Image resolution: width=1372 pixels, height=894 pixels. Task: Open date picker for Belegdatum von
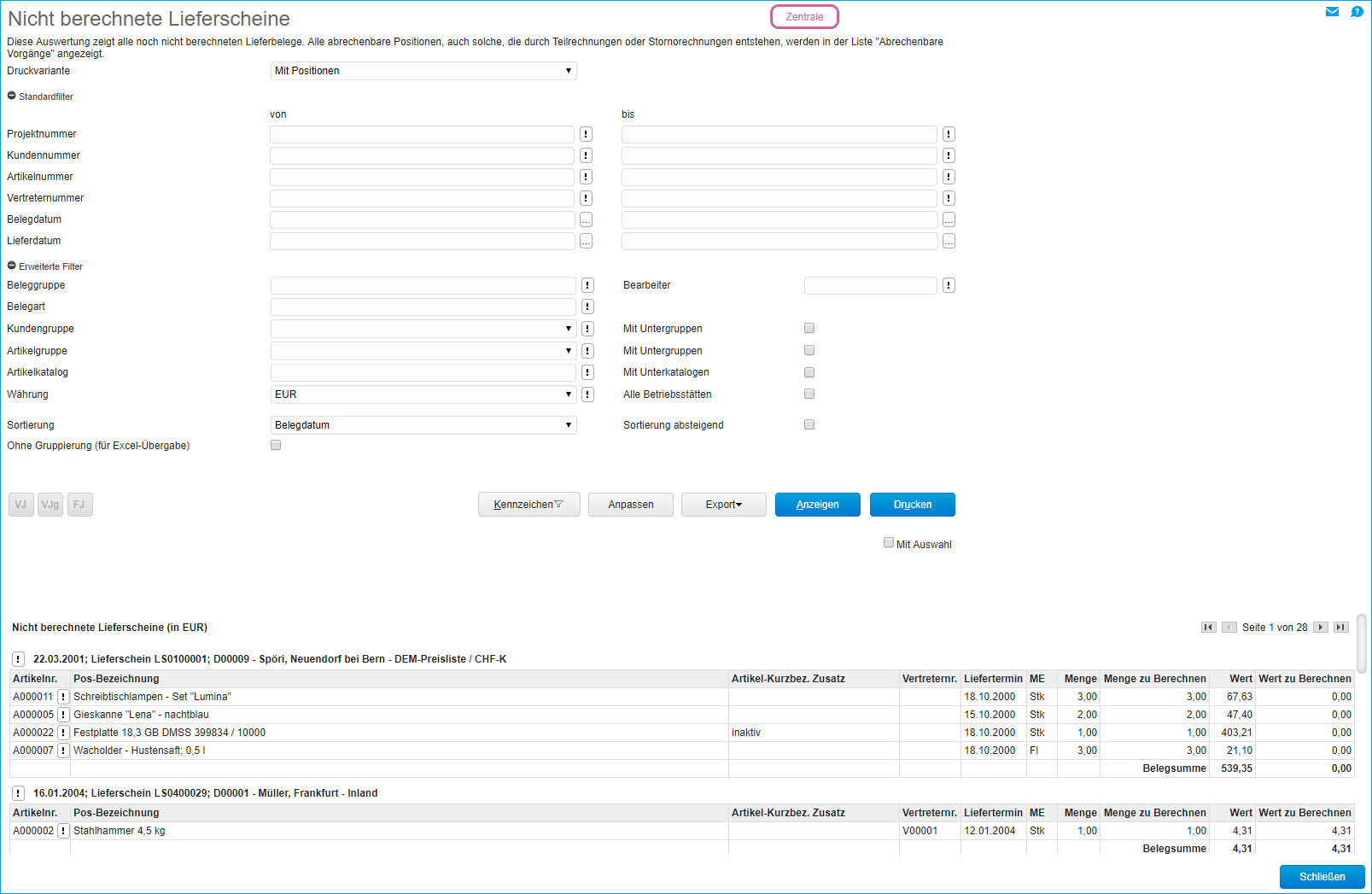click(x=586, y=219)
